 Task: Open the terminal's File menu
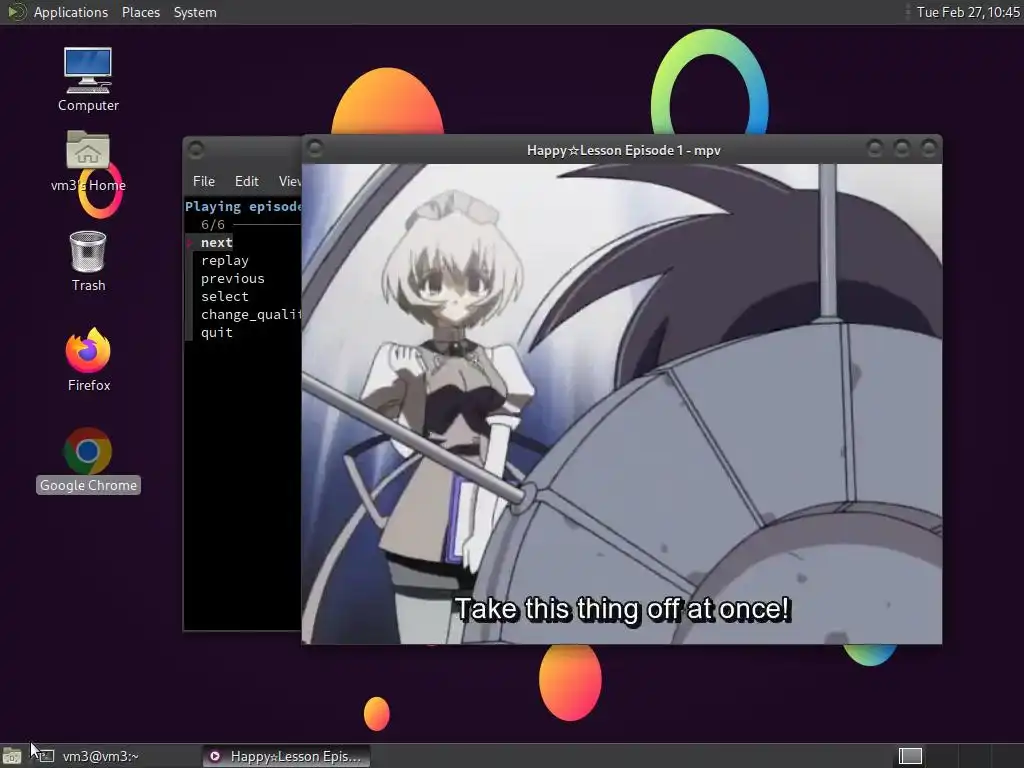point(204,181)
